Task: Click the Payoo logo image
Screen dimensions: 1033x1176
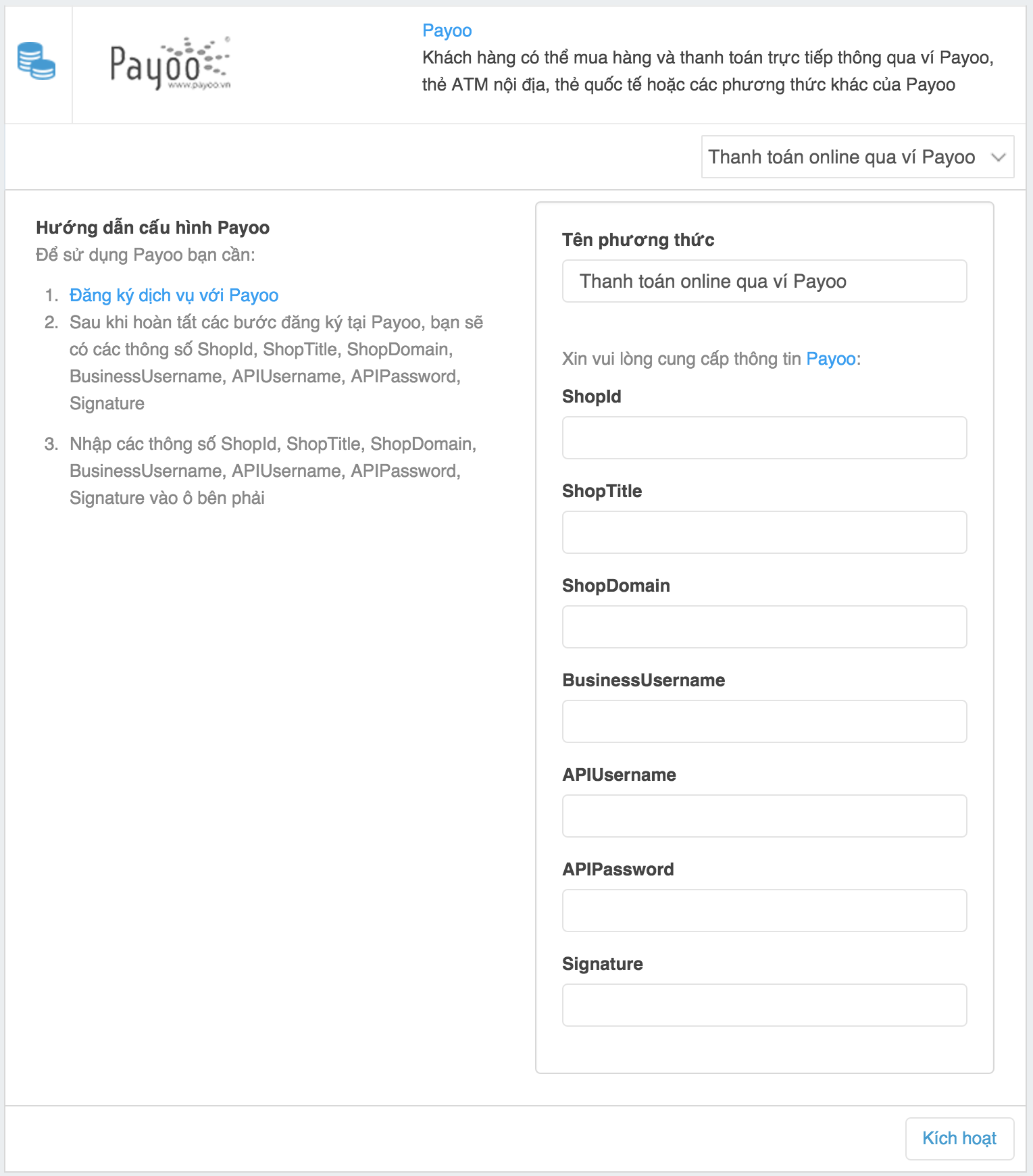Action: [170, 63]
